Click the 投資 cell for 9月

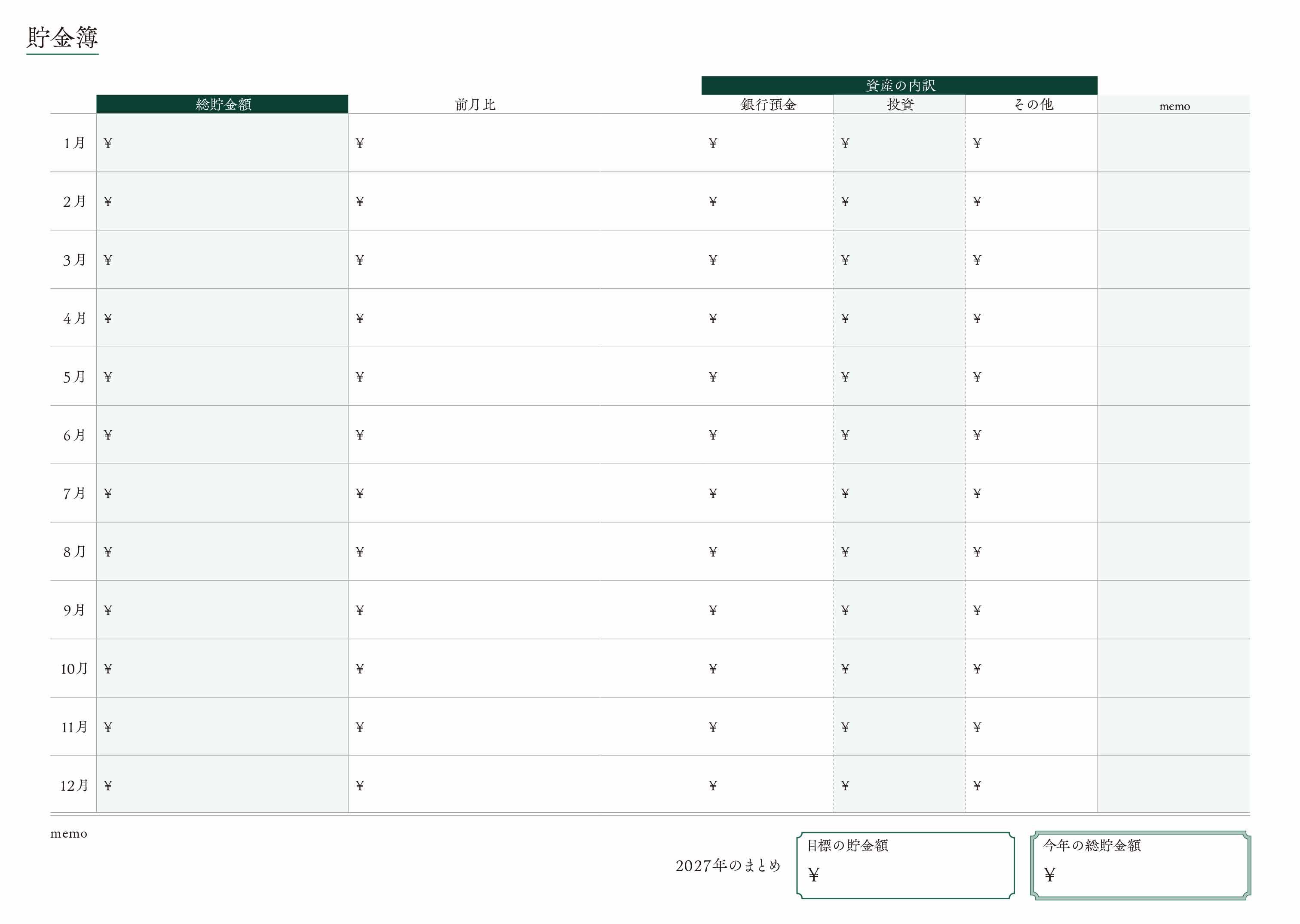pyautogui.click(x=900, y=611)
